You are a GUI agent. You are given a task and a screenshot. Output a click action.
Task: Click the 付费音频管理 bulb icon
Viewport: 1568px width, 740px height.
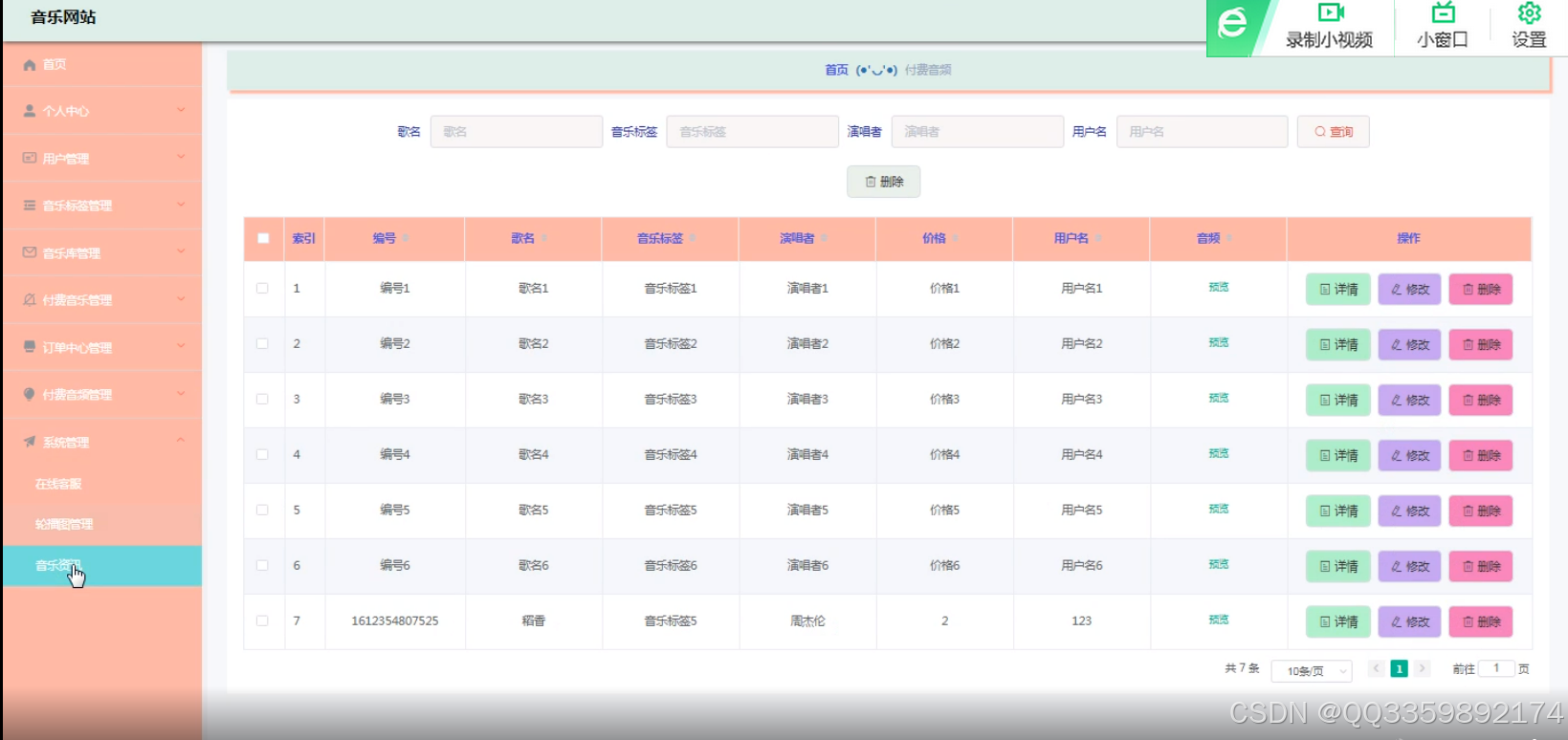[30, 394]
